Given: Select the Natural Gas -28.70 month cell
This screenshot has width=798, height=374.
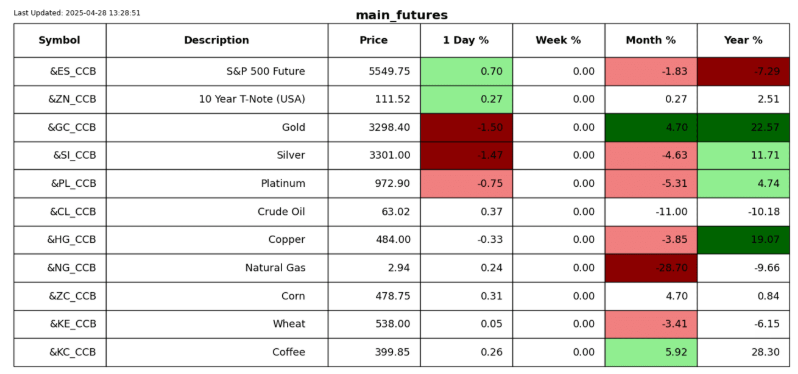Looking at the screenshot, I should [651, 268].
